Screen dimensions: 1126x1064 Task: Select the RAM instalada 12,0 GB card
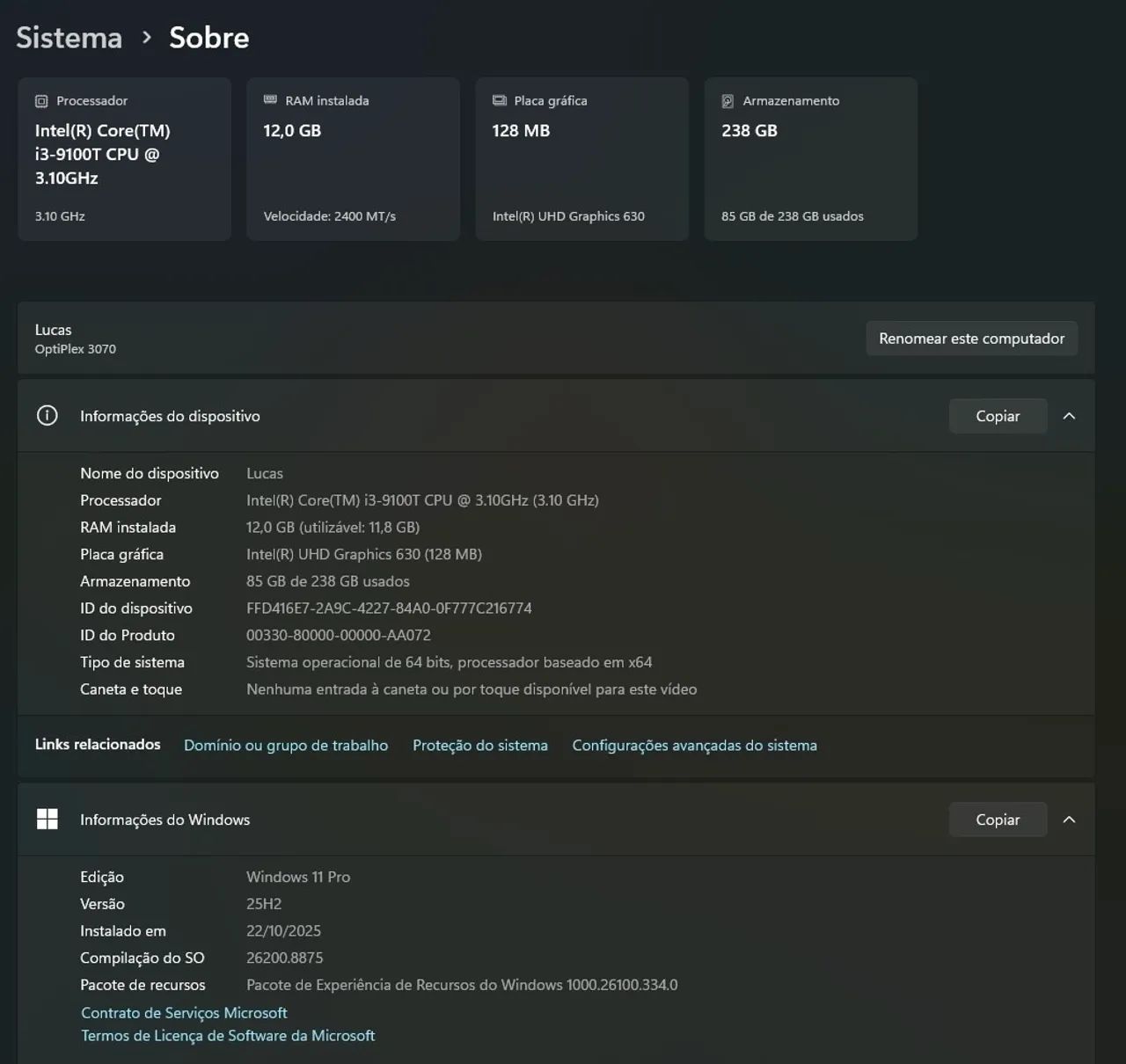(353, 159)
